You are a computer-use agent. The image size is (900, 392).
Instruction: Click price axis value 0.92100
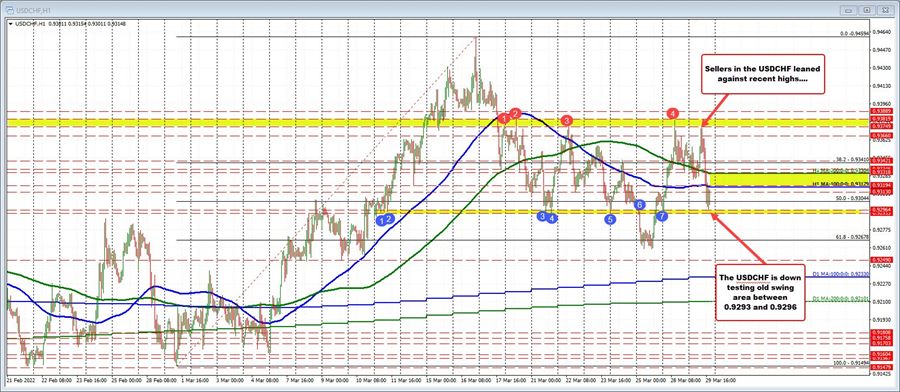click(x=881, y=301)
